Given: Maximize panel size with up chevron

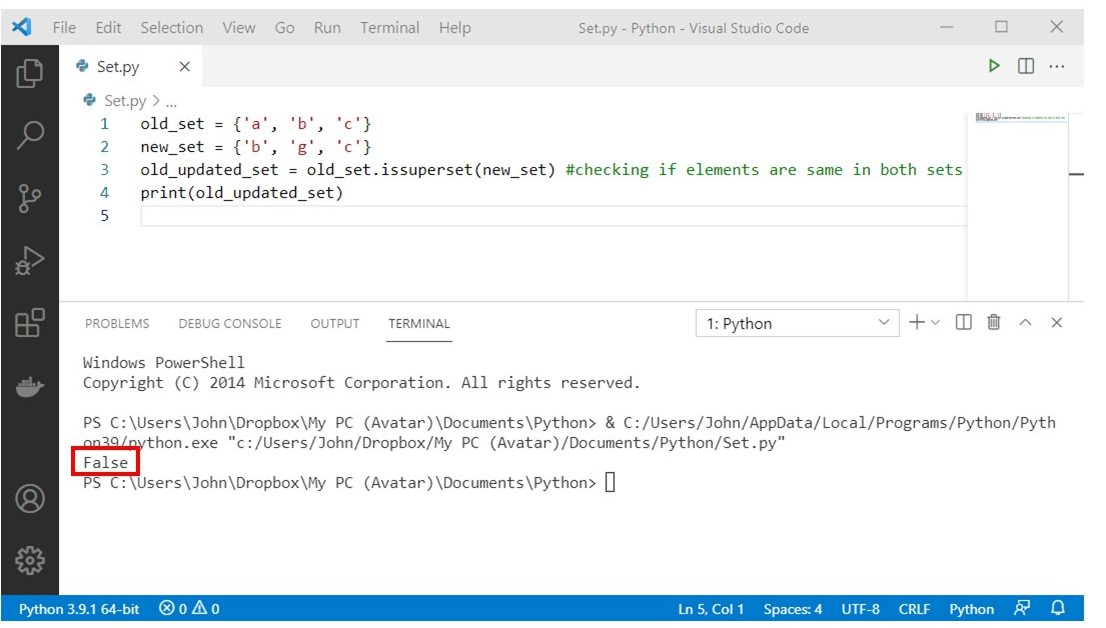Looking at the screenshot, I should click(x=1025, y=322).
